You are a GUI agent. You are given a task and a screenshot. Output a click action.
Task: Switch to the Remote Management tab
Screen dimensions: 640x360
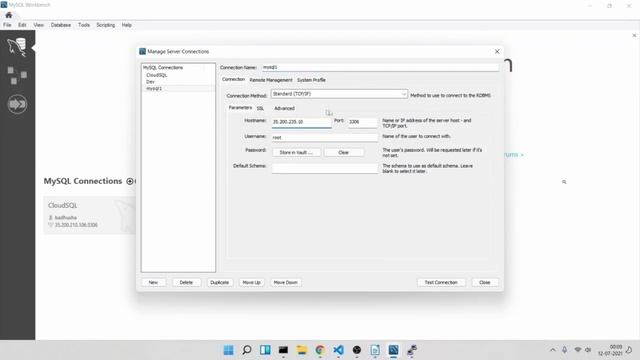coord(271,80)
